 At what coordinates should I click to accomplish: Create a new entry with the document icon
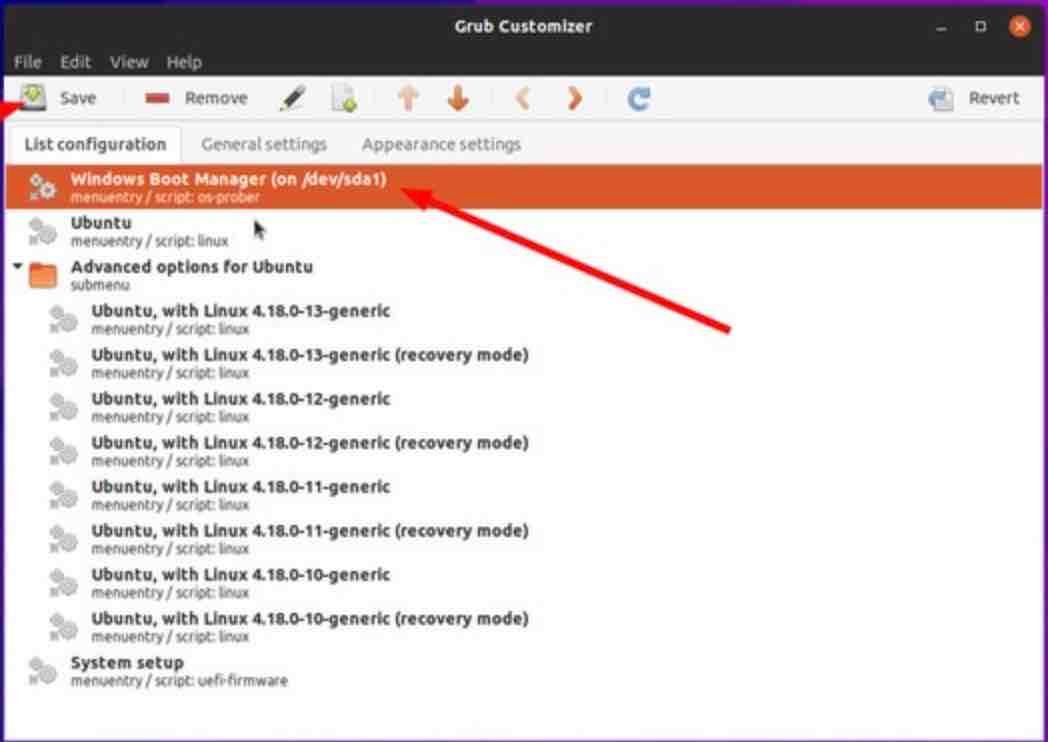coord(344,98)
